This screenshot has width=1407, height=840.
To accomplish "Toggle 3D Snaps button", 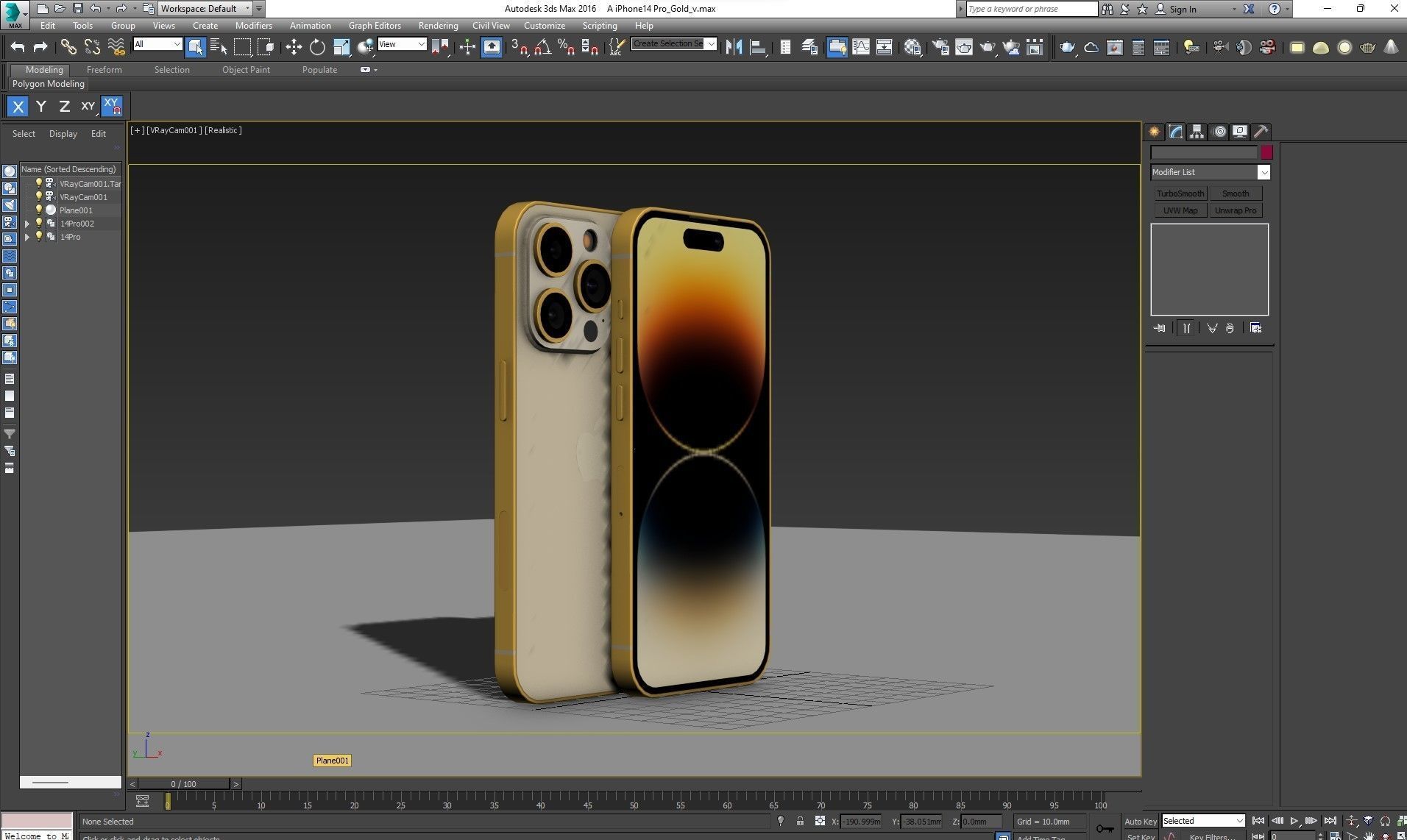I will [520, 47].
